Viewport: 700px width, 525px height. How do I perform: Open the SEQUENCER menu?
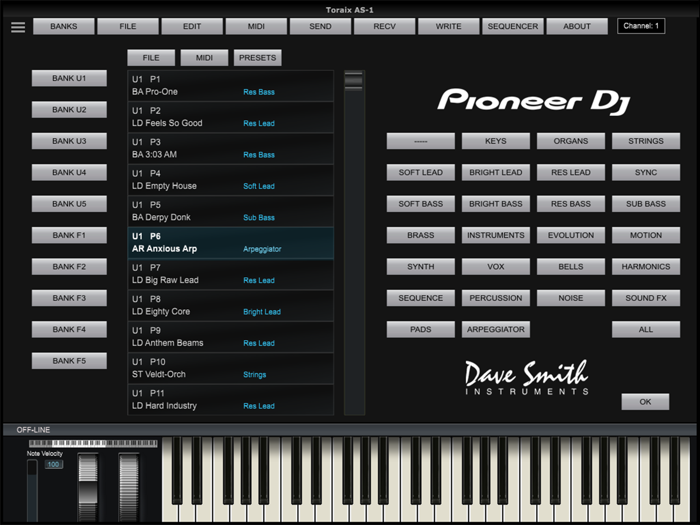[x=513, y=26]
